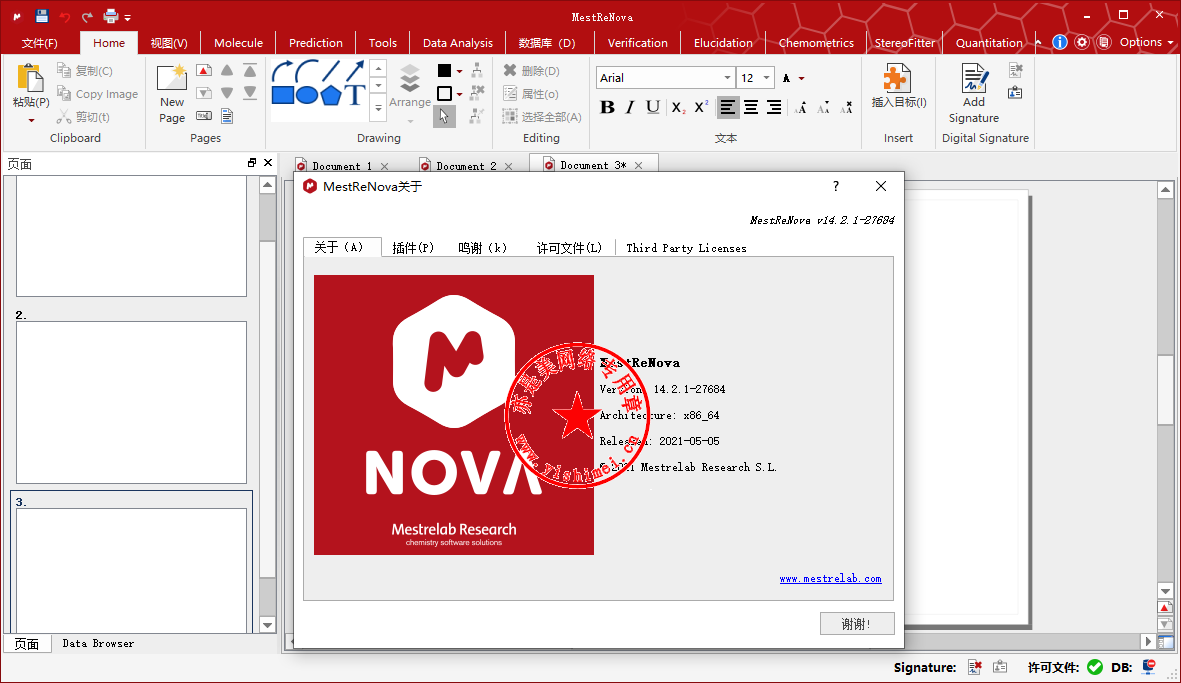This screenshot has height=683, width=1181.
Task: Click the Insert Object puzzle icon
Action: pos(898,78)
